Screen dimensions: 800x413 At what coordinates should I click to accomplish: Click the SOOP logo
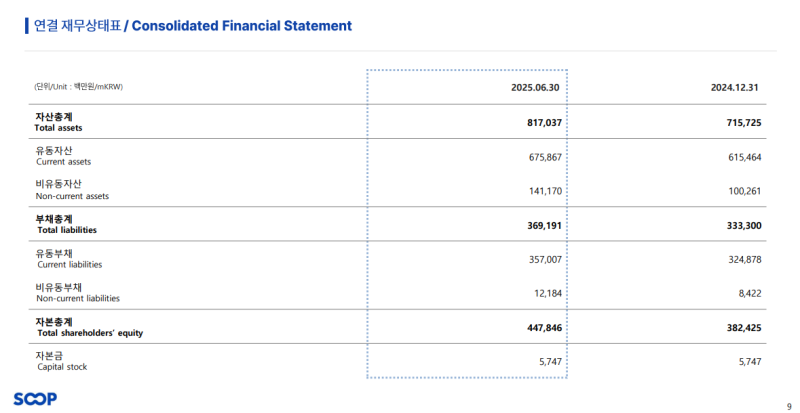35,398
